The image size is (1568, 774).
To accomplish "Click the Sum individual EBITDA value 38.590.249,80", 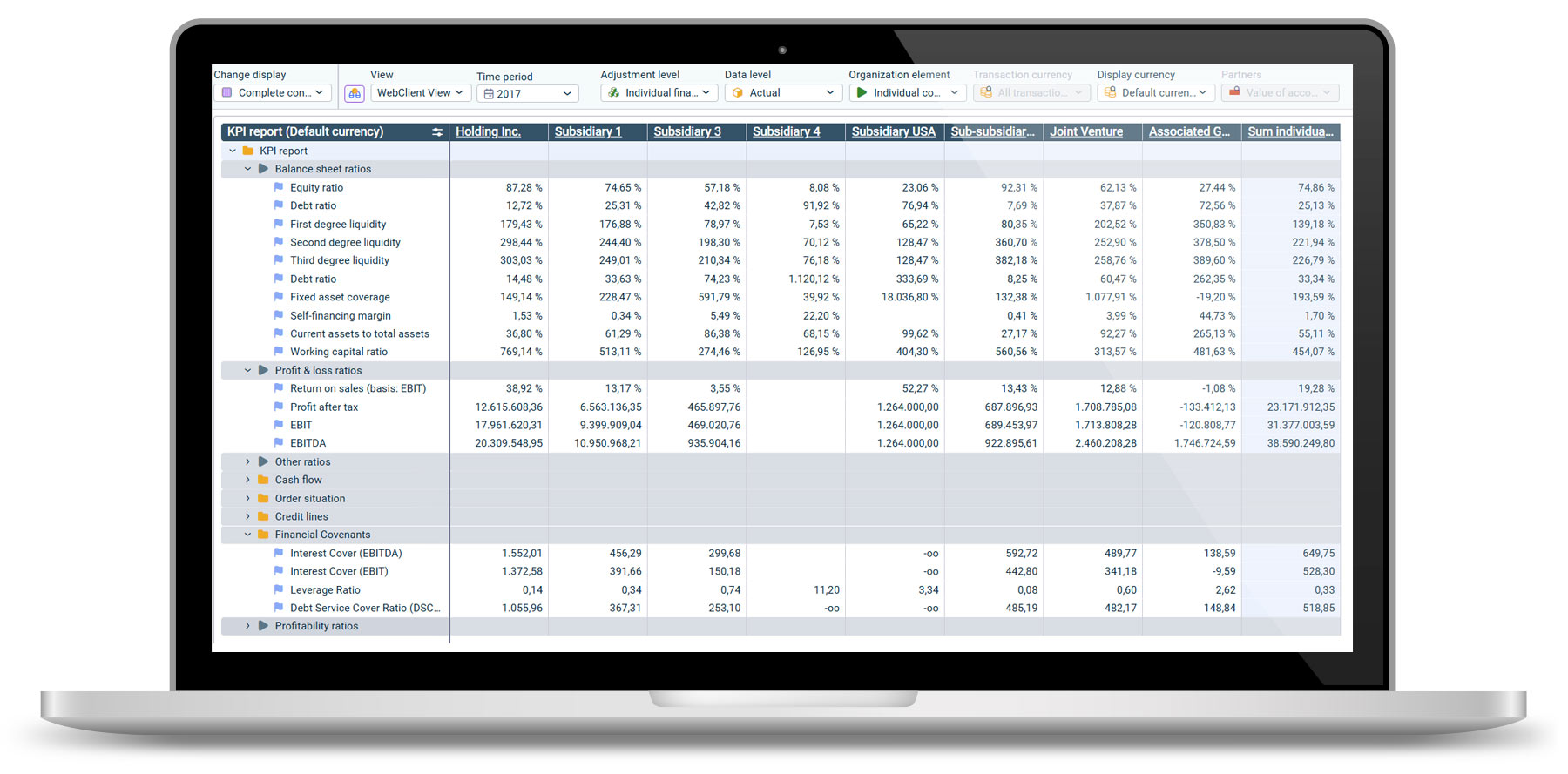I will tap(1301, 443).
